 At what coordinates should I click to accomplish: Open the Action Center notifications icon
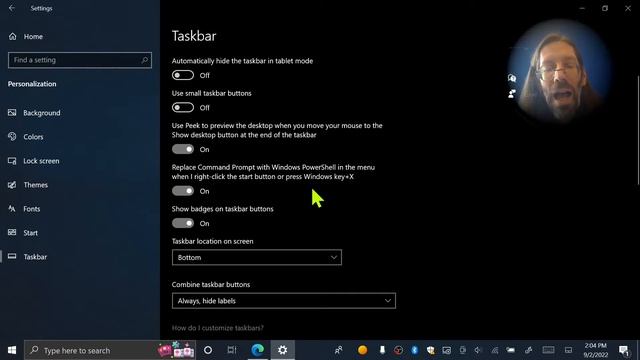click(x=623, y=350)
